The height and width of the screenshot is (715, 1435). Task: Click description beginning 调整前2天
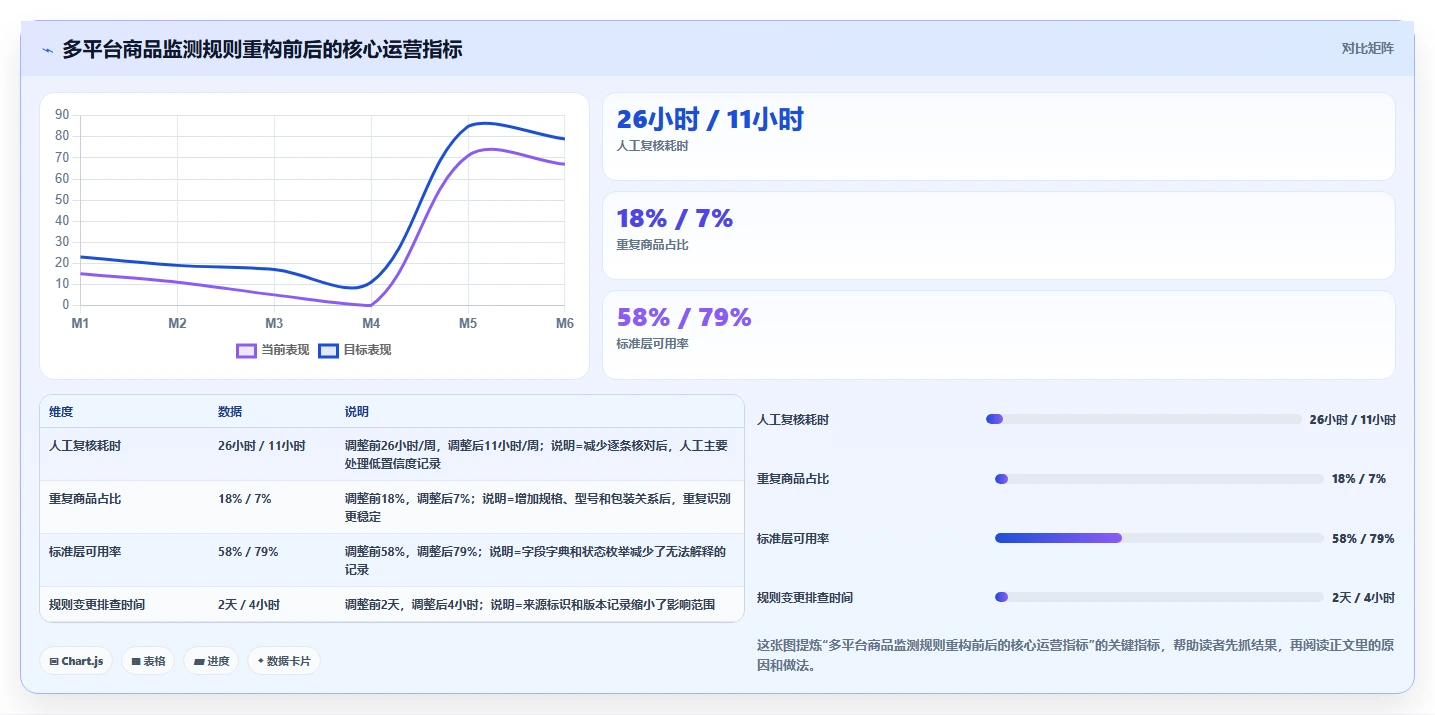pyautogui.click(x=530, y=604)
